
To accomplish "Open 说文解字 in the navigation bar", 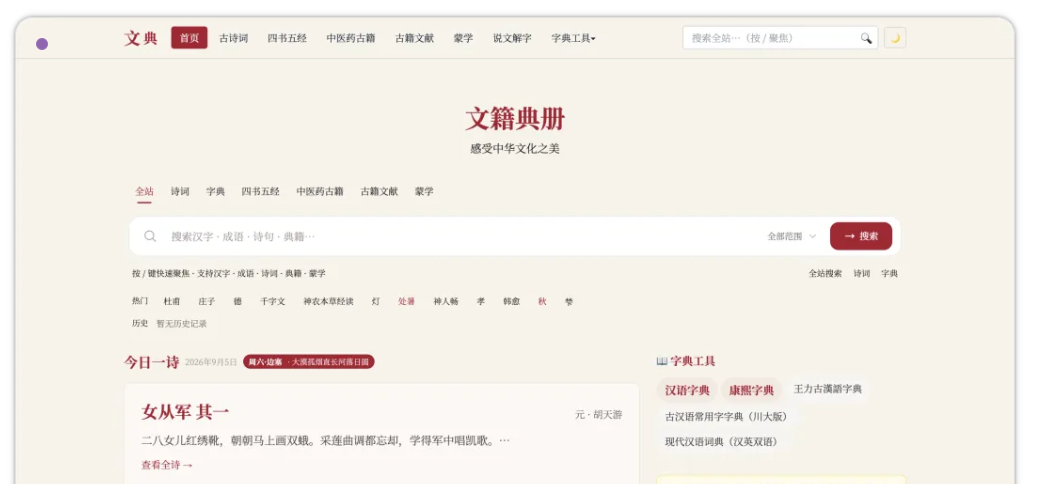I will click(512, 38).
